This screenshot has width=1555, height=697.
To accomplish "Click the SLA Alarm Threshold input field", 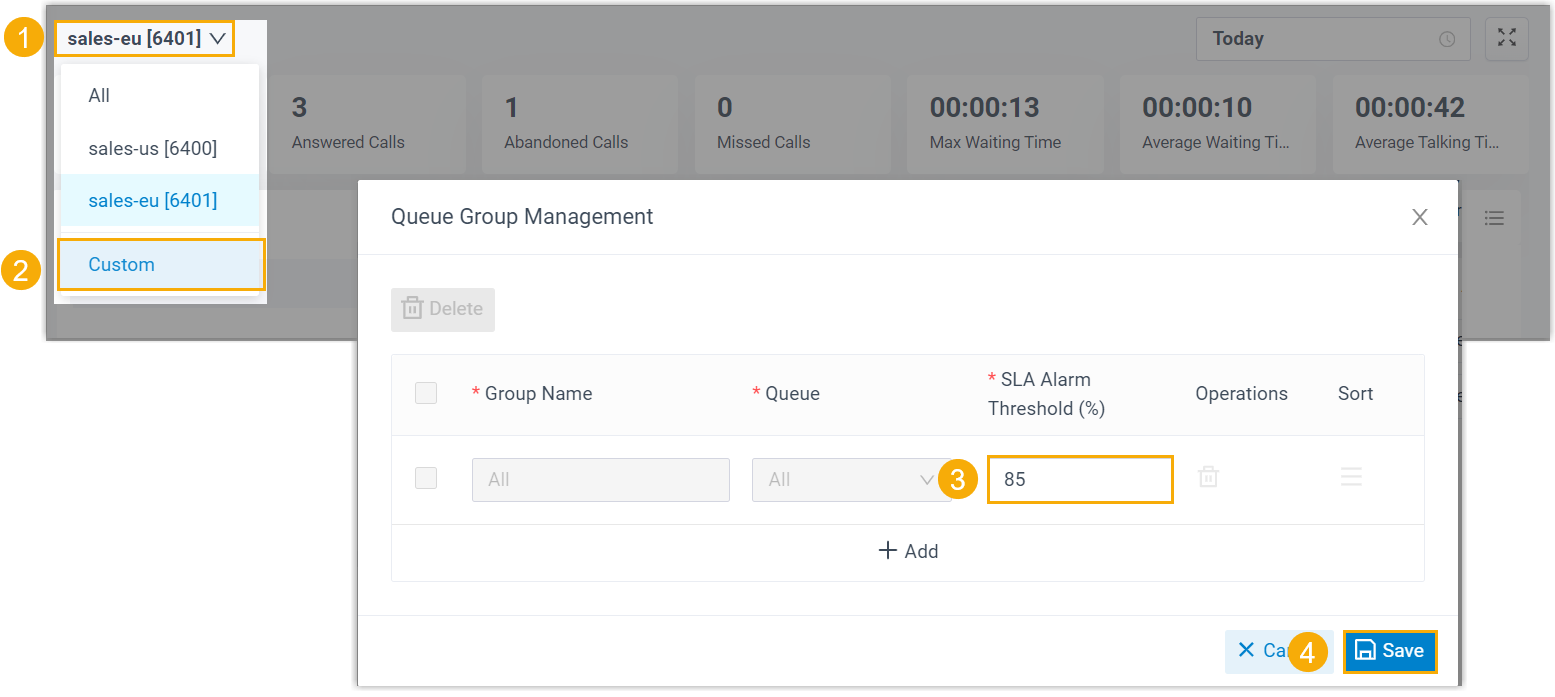I will pos(1079,480).
